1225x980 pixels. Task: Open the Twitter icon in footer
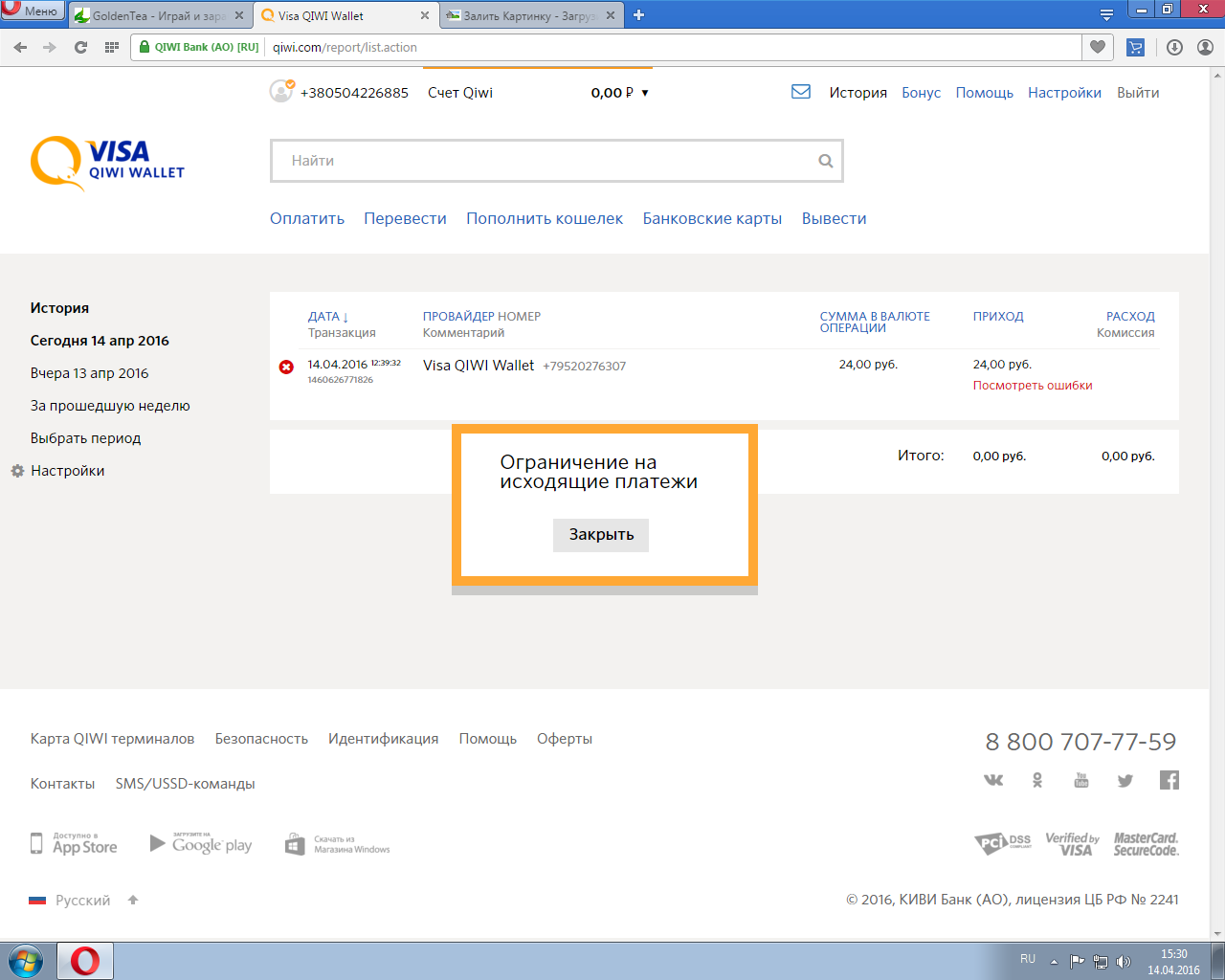[x=1125, y=780]
